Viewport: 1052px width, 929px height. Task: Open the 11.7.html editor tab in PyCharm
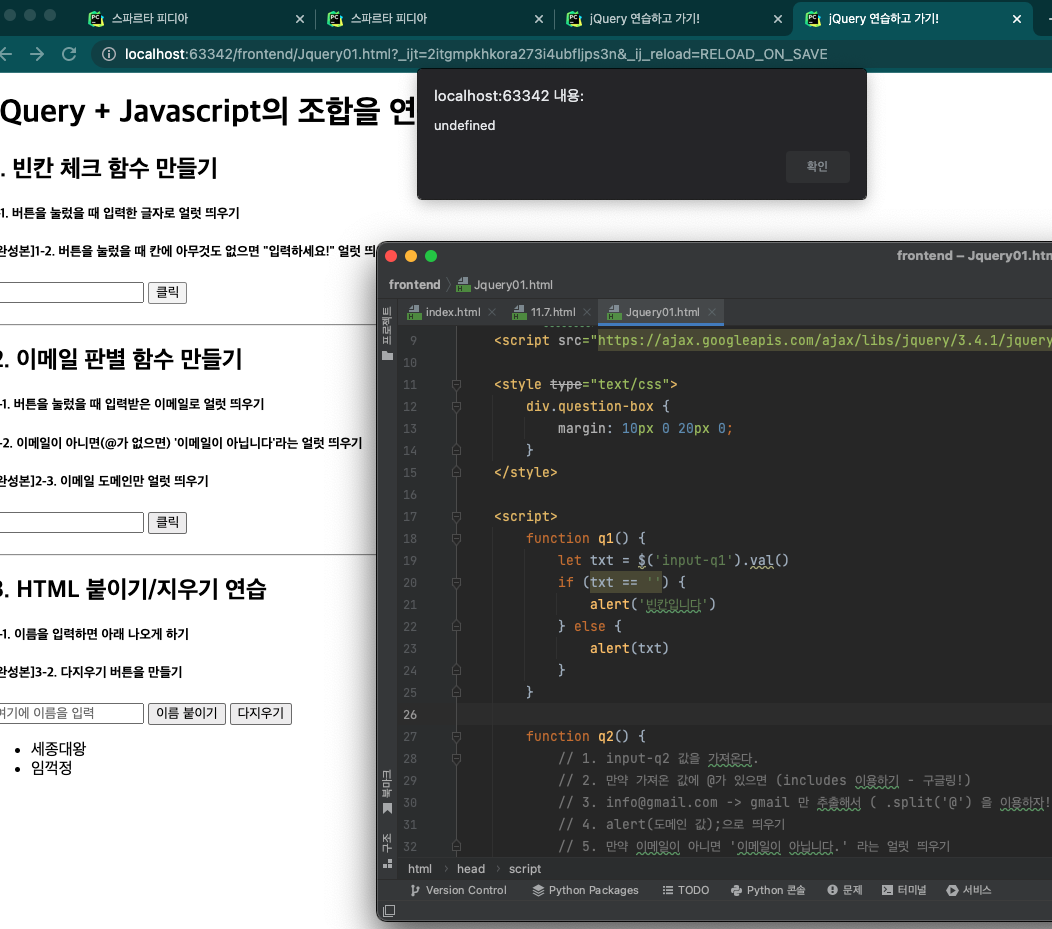553,313
